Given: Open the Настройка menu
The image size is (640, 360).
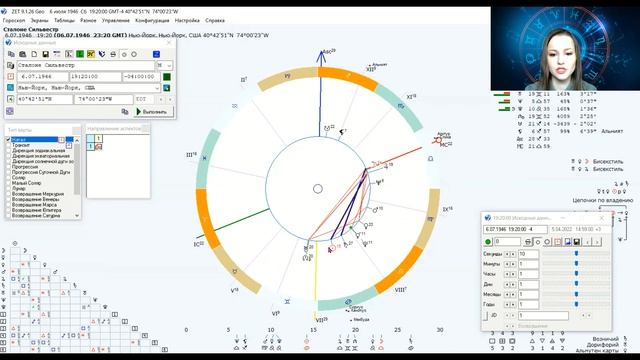Looking at the screenshot, I should (187, 20).
